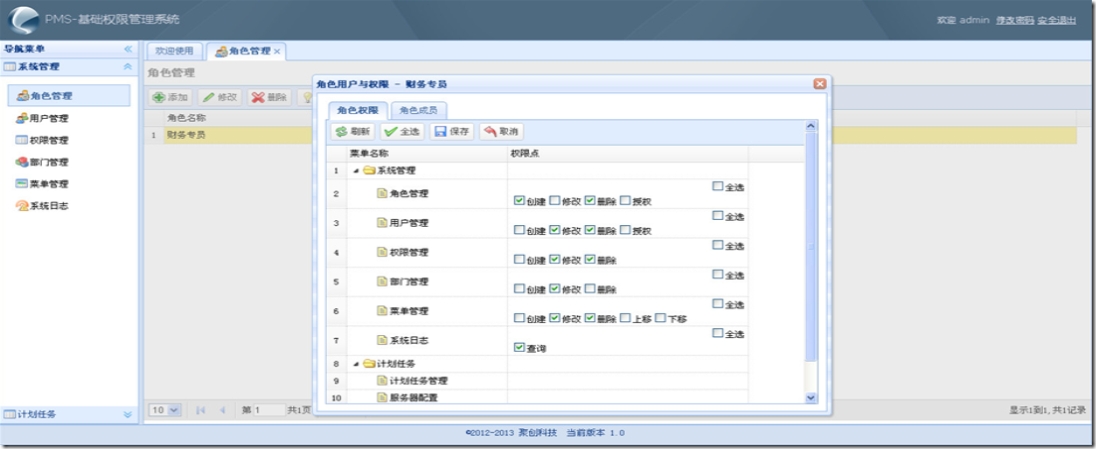Image resolution: width=1096 pixels, height=449 pixels.
Task: Click the PMS globe logo icon
Action: pos(24,20)
